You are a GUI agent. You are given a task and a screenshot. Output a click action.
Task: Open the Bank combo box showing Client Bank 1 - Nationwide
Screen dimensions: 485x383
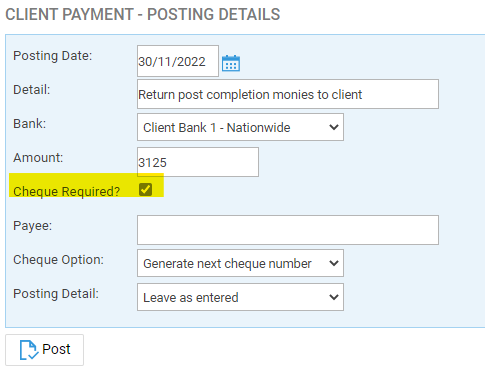240,127
